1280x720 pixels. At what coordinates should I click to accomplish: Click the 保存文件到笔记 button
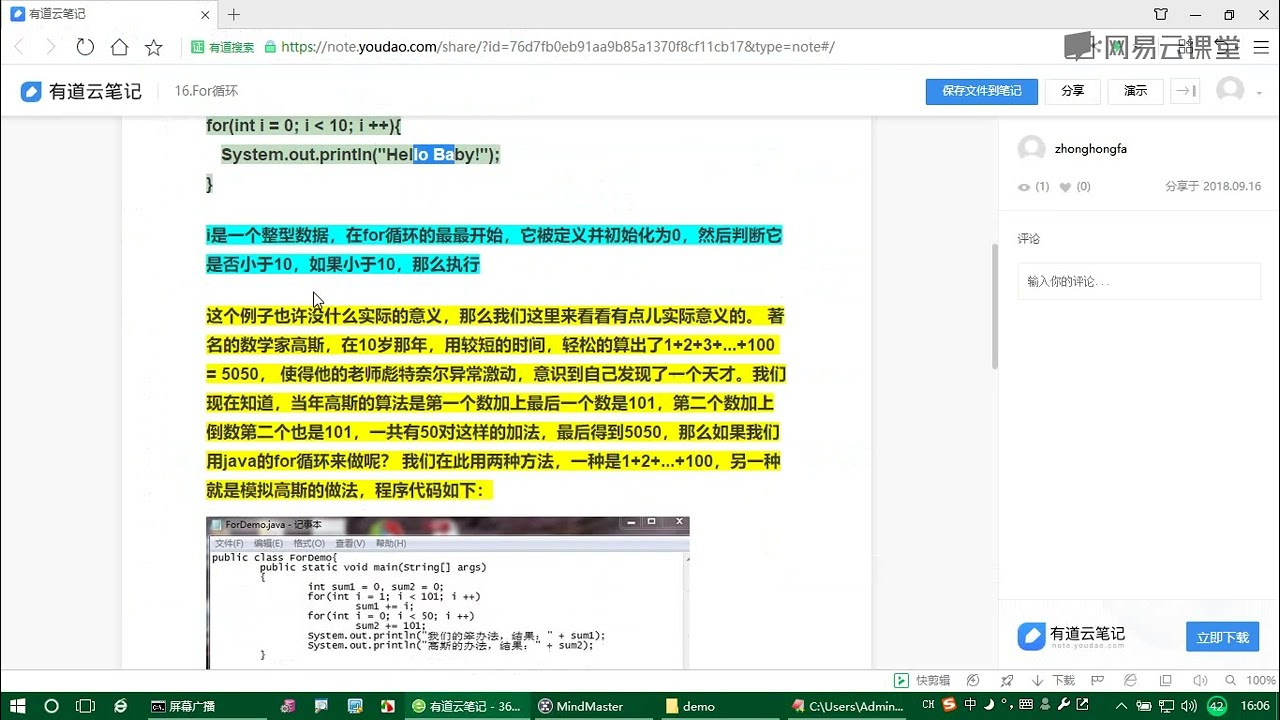point(981,91)
